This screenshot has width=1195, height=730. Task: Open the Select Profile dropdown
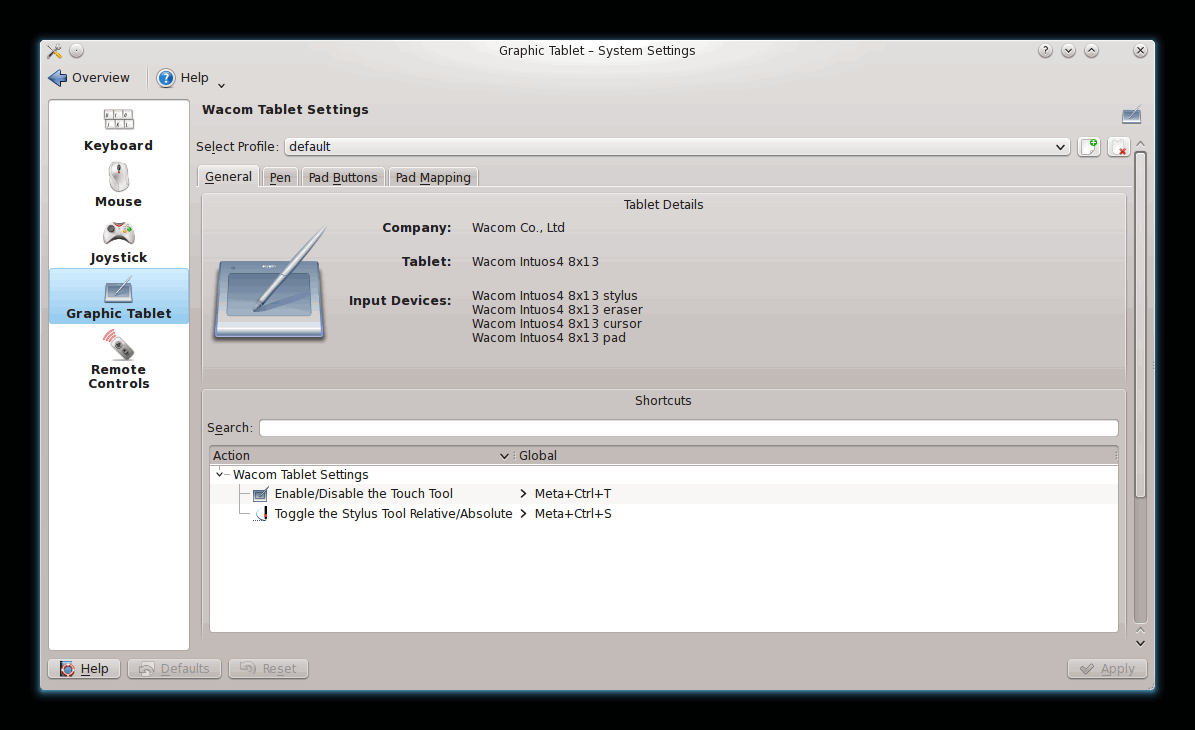pyautogui.click(x=677, y=146)
